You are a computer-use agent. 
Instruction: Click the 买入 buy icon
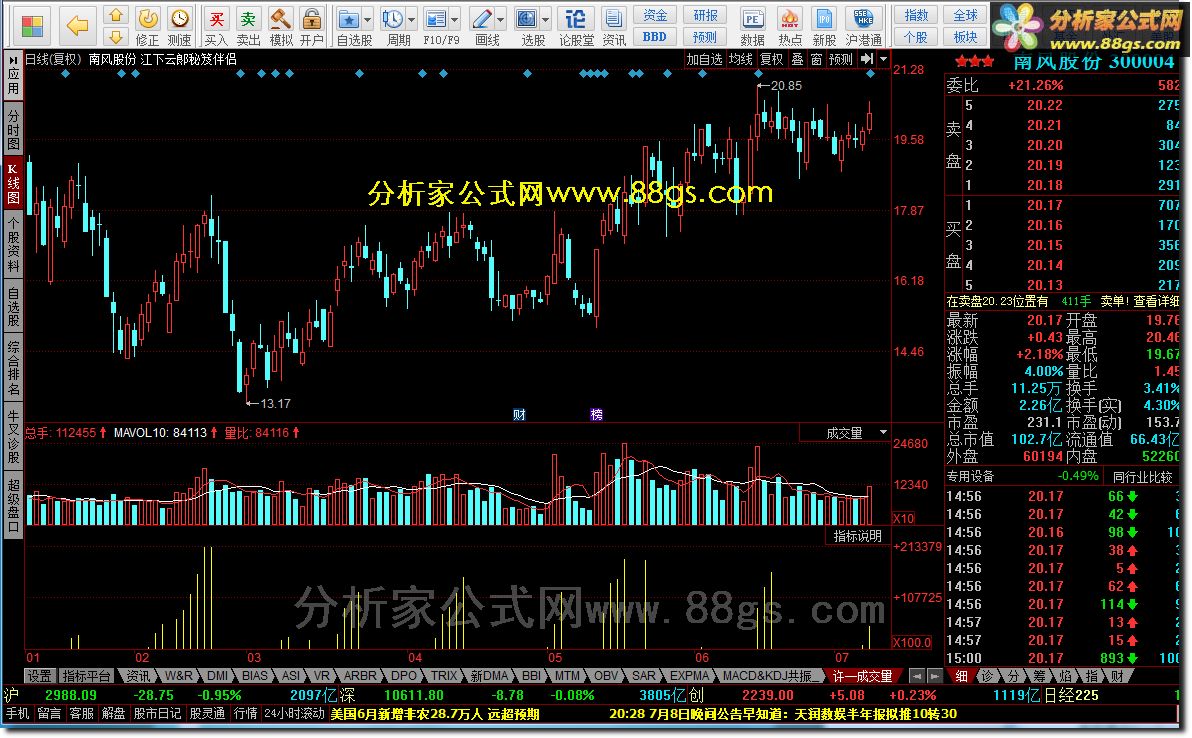click(x=216, y=27)
